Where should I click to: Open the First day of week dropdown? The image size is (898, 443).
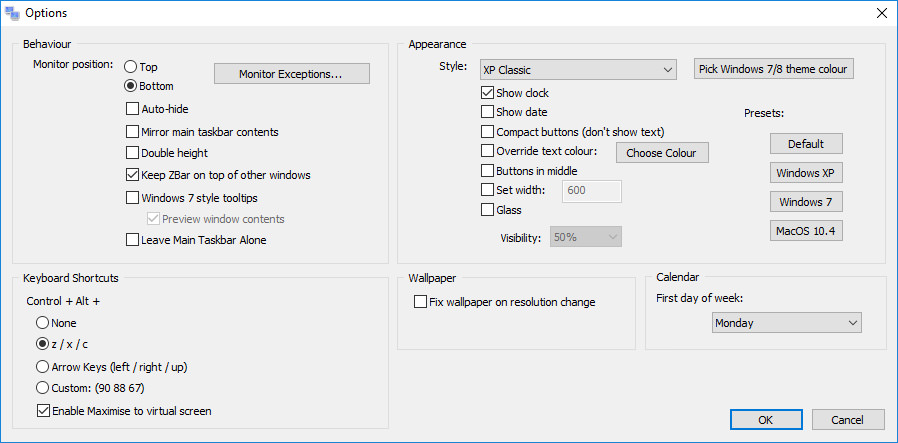pos(787,323)
